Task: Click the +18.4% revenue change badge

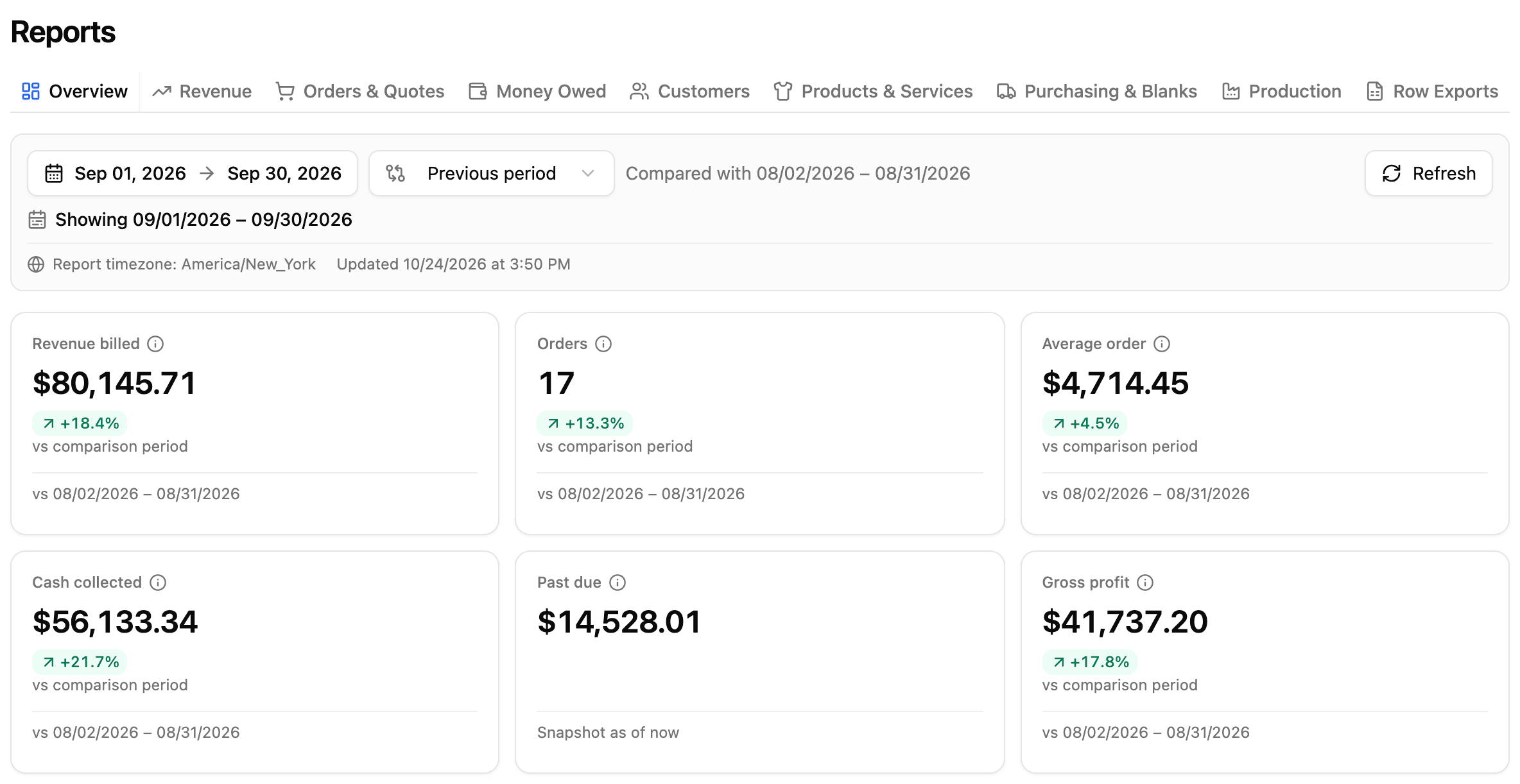Action: [x=80, y=423]
